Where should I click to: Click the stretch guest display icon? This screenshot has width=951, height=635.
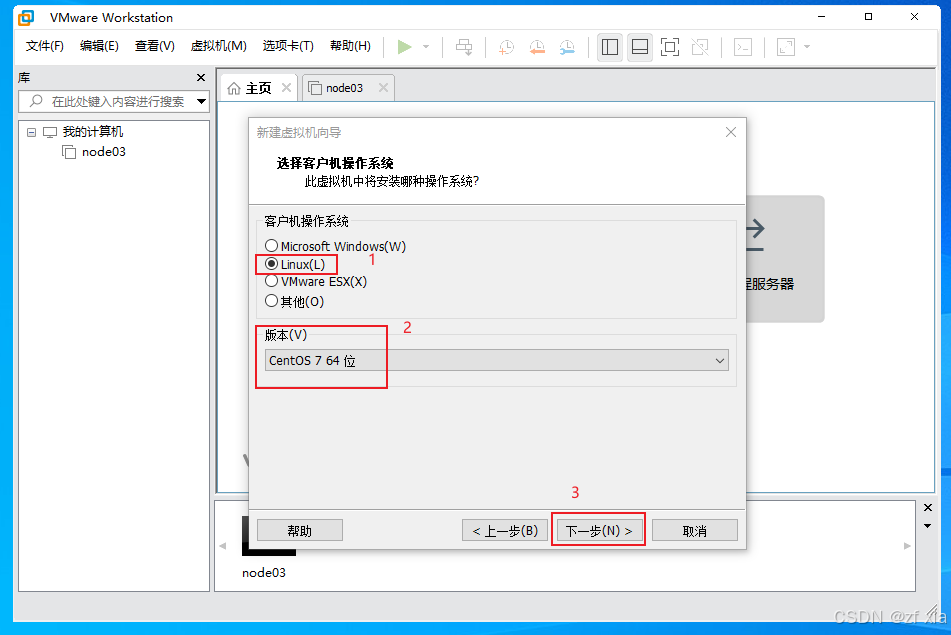[786, 47]
